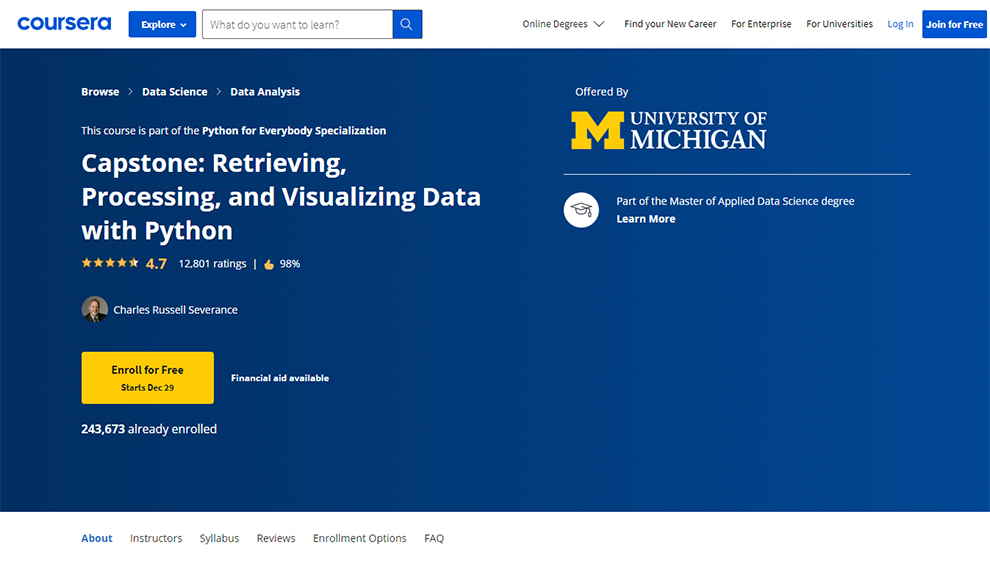Viewport: 990px width, 564px height.
Task: Navigate to Data Science breadcrumb
Action: click(x=174, y=92)
